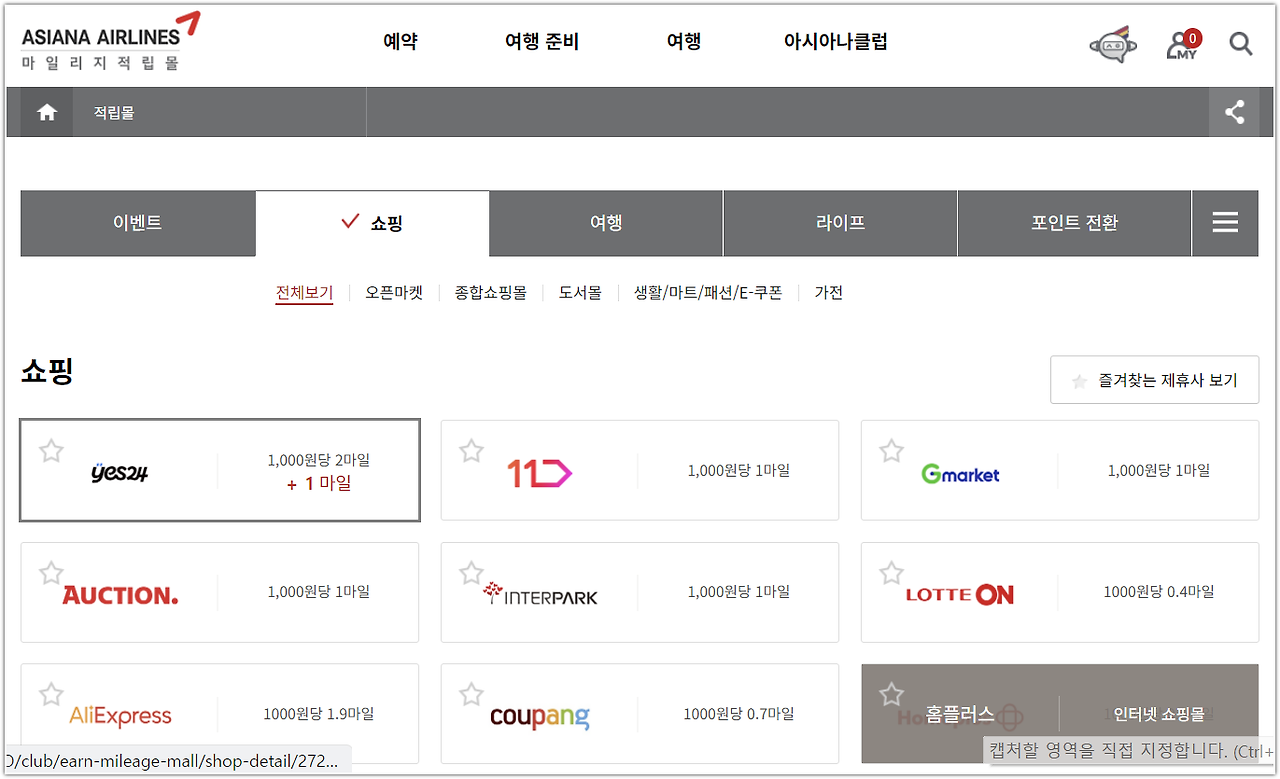Click the + 1 마일 bonus text
Viewport: 1280px width, 779px height.
(319, 484)
